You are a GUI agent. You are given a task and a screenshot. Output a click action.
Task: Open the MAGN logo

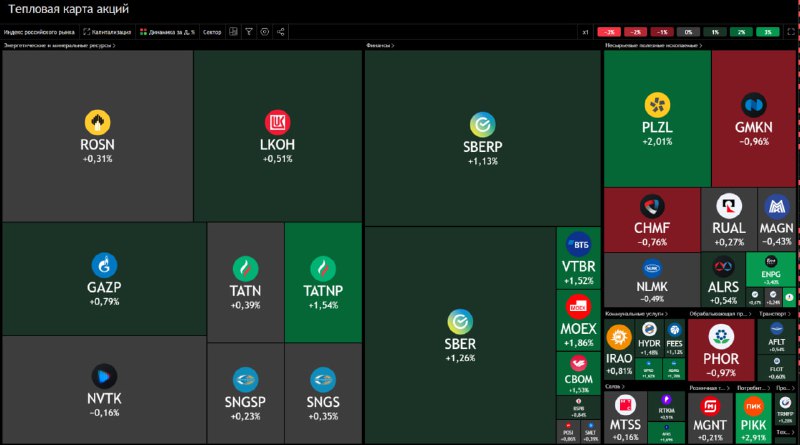pyautogui.click(x=777, y=206)
